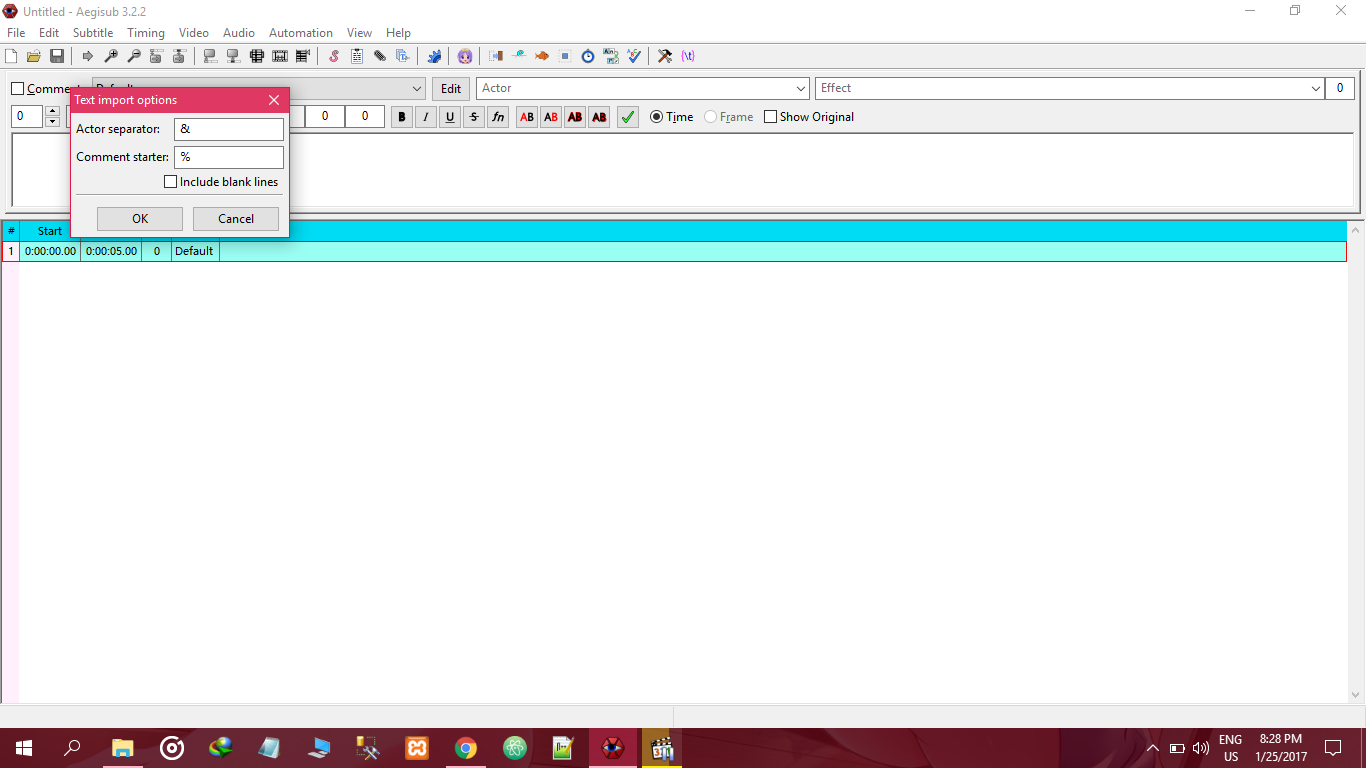1366x768 pixels.
Task: Open script Properties clipboard icon
Action: point(357,56)
